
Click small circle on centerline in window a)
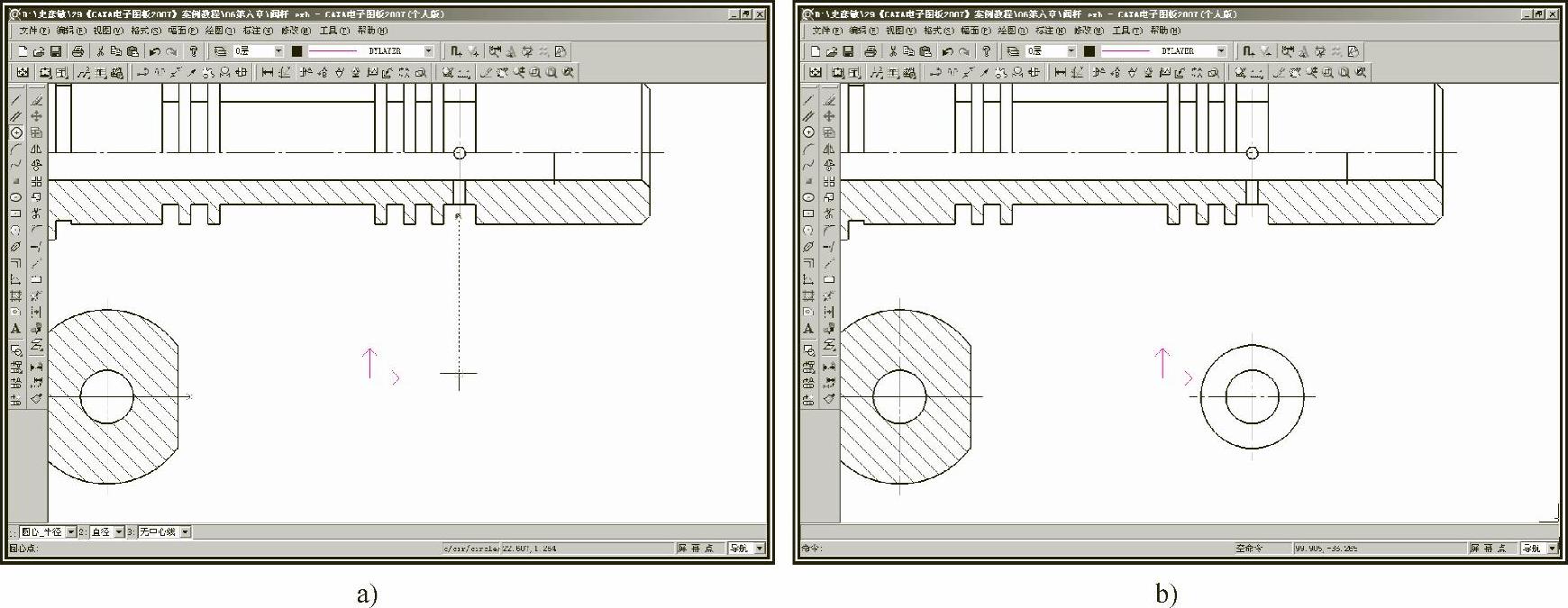(460, 153)
